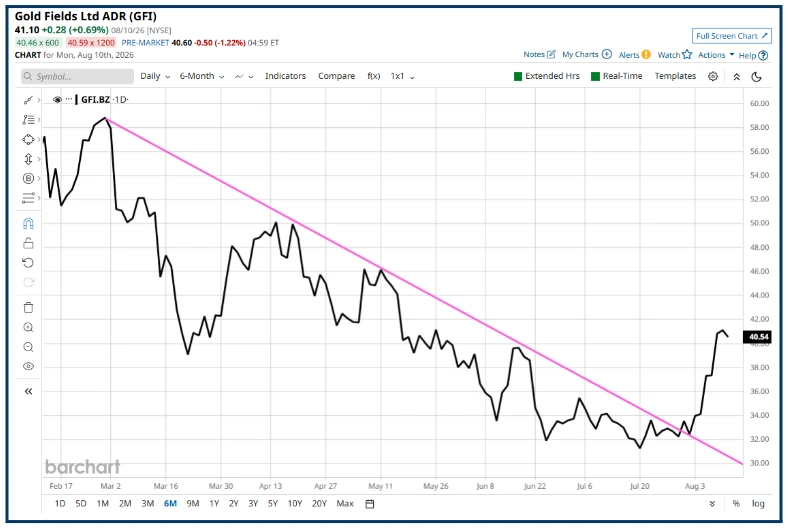
Task: Open the Templates menu
Action: [x=675, y=76]
